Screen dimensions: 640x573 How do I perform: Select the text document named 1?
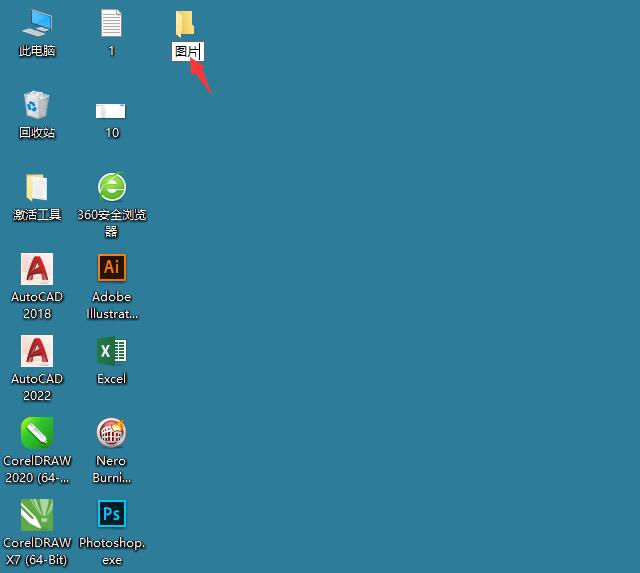(x=111, y=23)
